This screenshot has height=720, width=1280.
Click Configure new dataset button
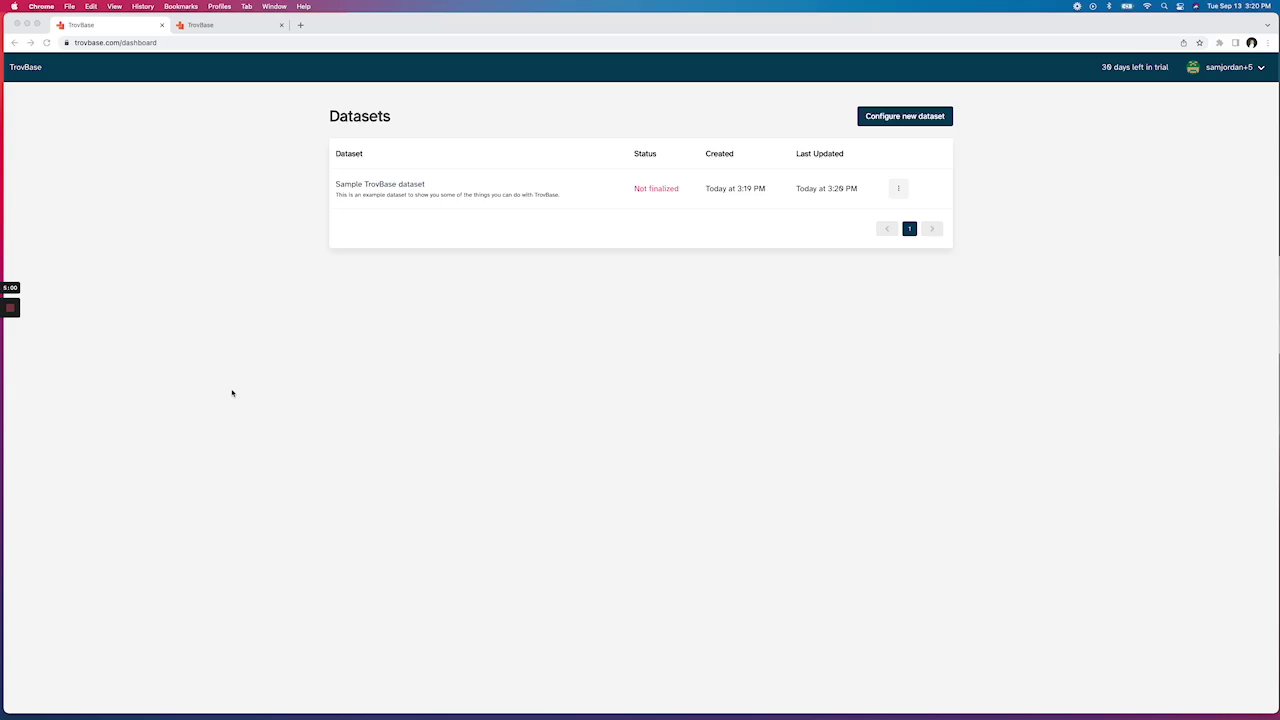tap(905, 116)
